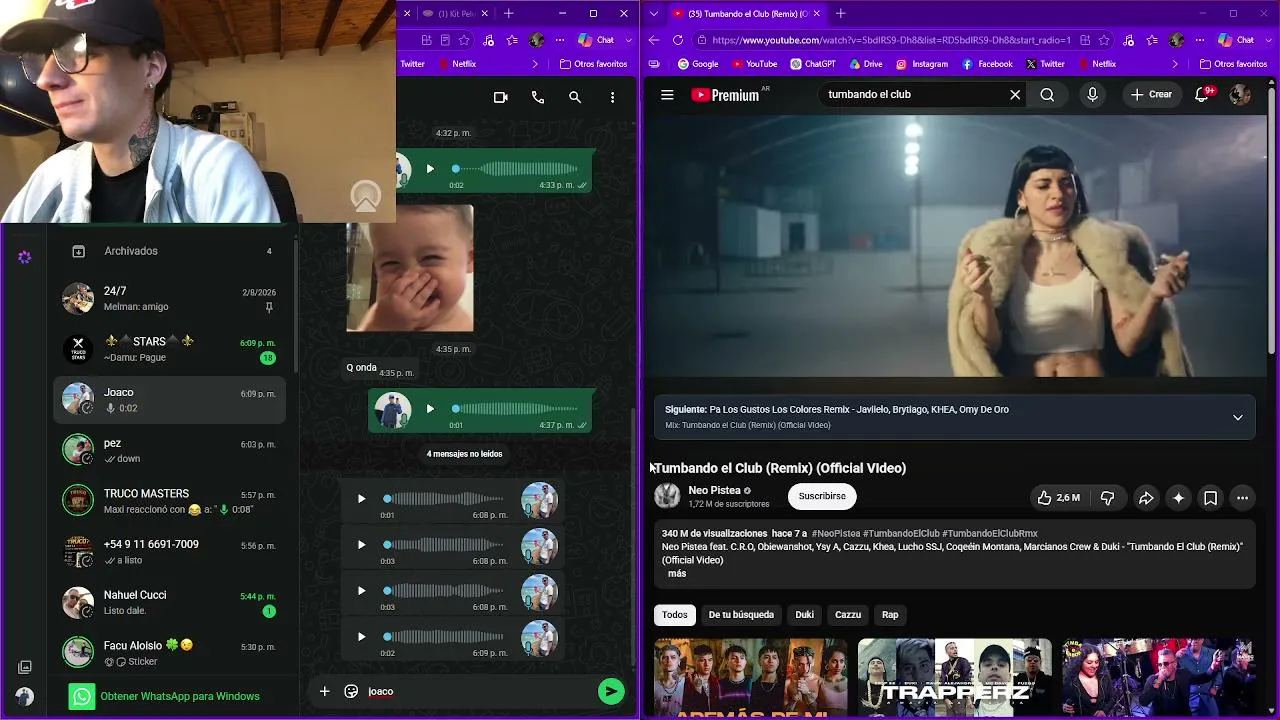Subscribe to Neo Pistea with Suscribirse
The image size is (1280, 720).
tap(822, 496)
